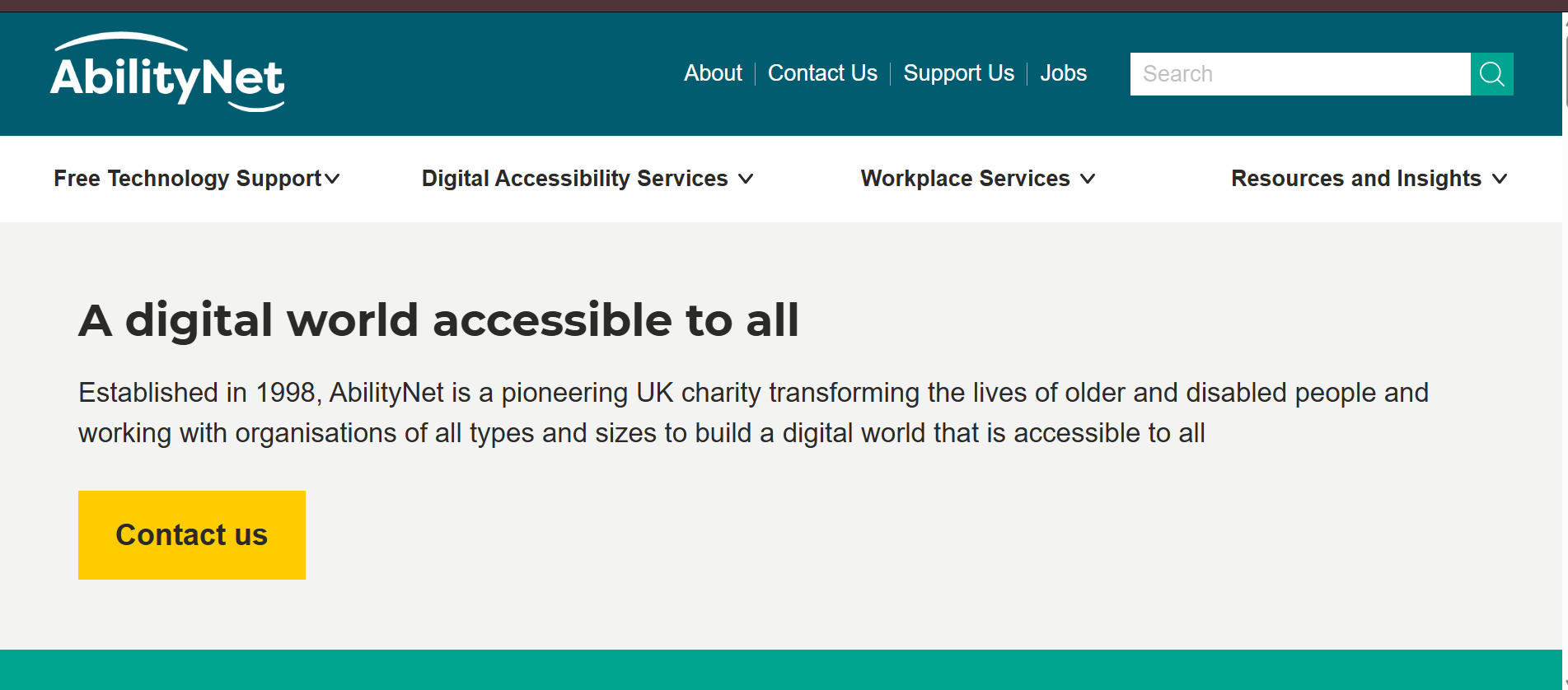Screen dimensions: 1568x690
Task: Expand the Free Technology Support menu
Action: [x=197, y=179]
